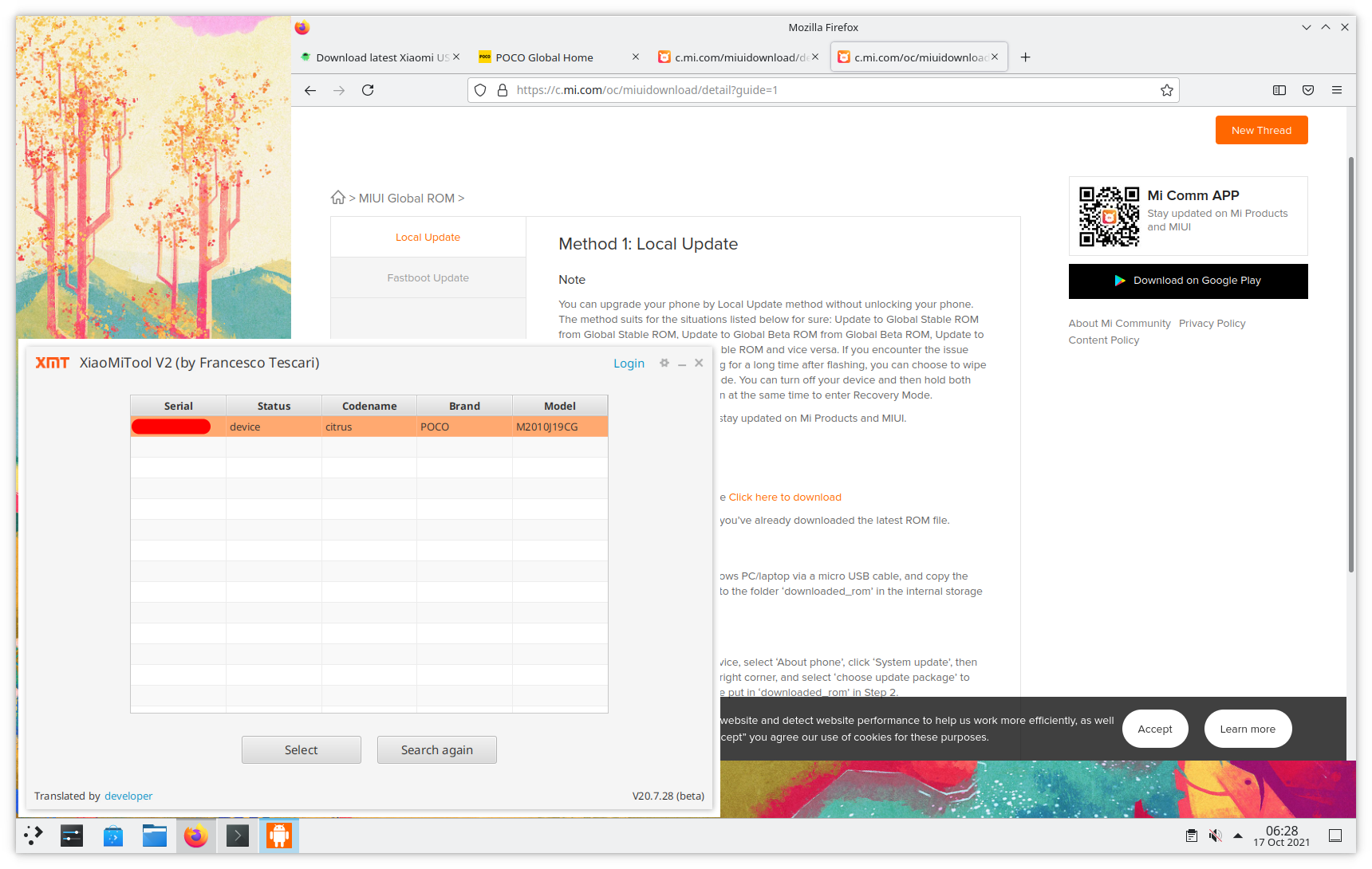Sort by Serial column header
1372x869 pixels.
178,406
